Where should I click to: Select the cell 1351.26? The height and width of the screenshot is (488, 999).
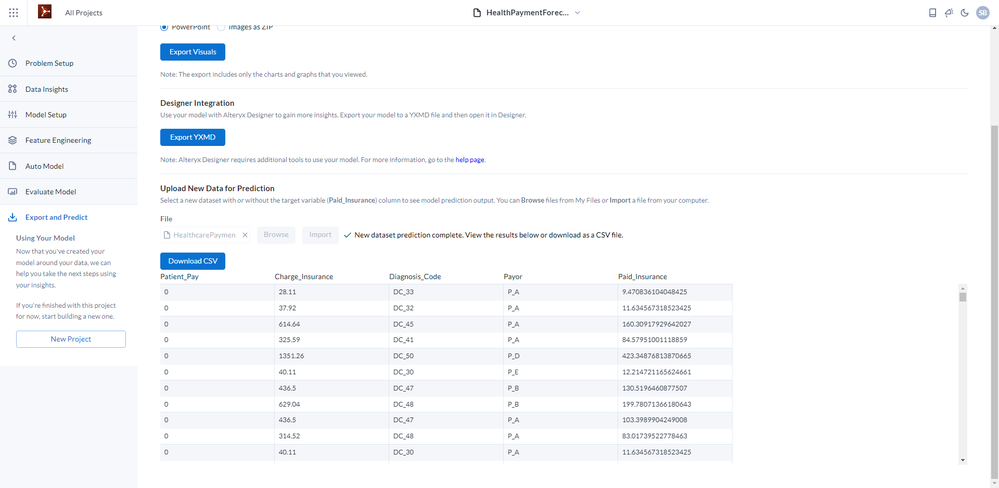[x=332, y=356]
